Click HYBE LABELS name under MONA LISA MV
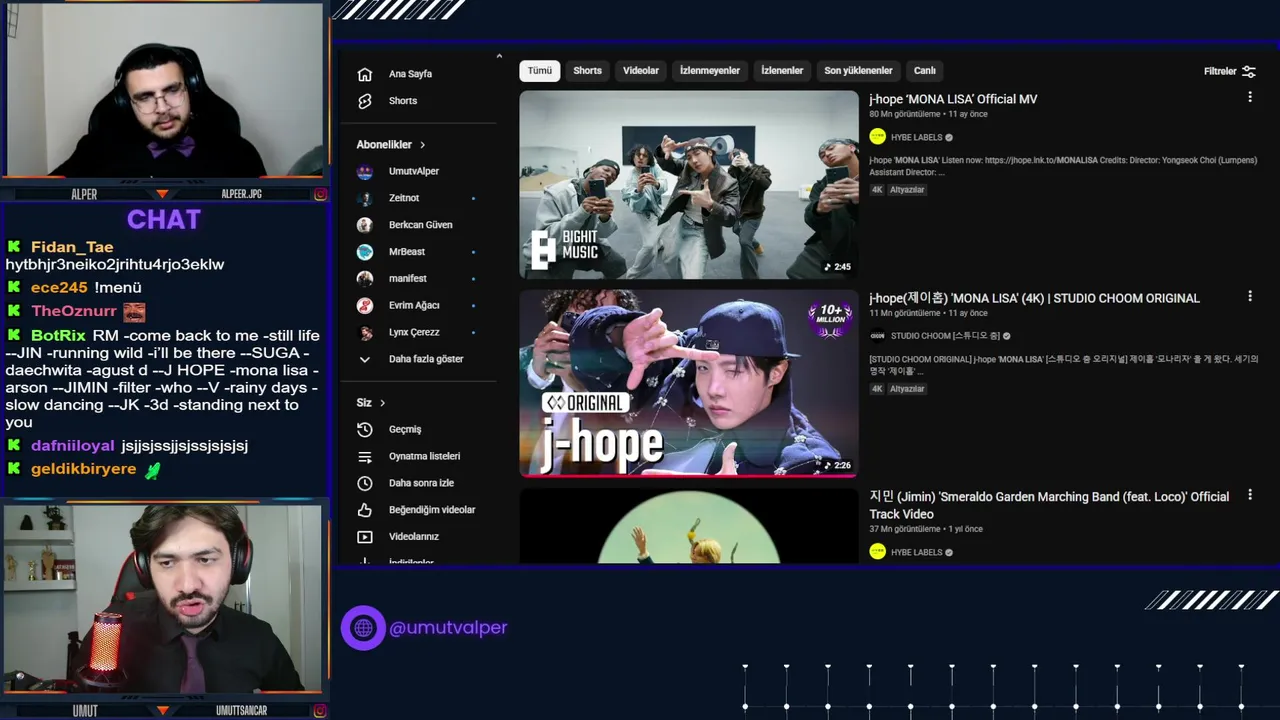The width and height of the screenshot is (1280, 720). [917, 138]
